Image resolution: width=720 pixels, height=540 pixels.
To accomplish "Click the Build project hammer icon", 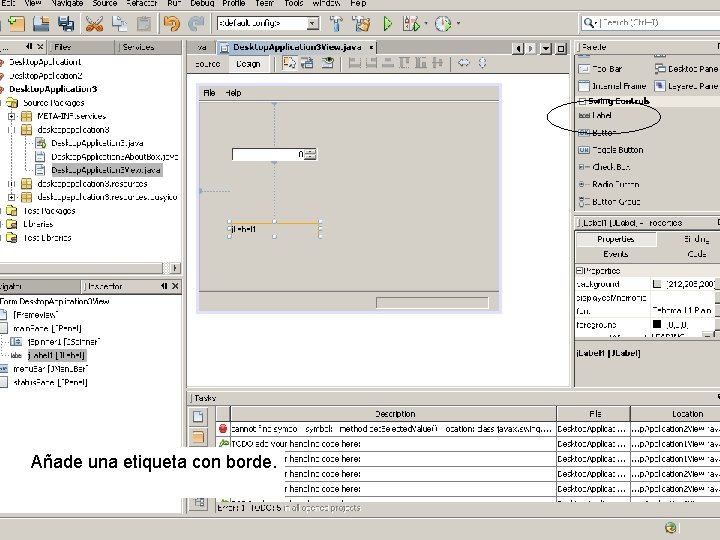I will pyautogui.click(x=335, y=23).
